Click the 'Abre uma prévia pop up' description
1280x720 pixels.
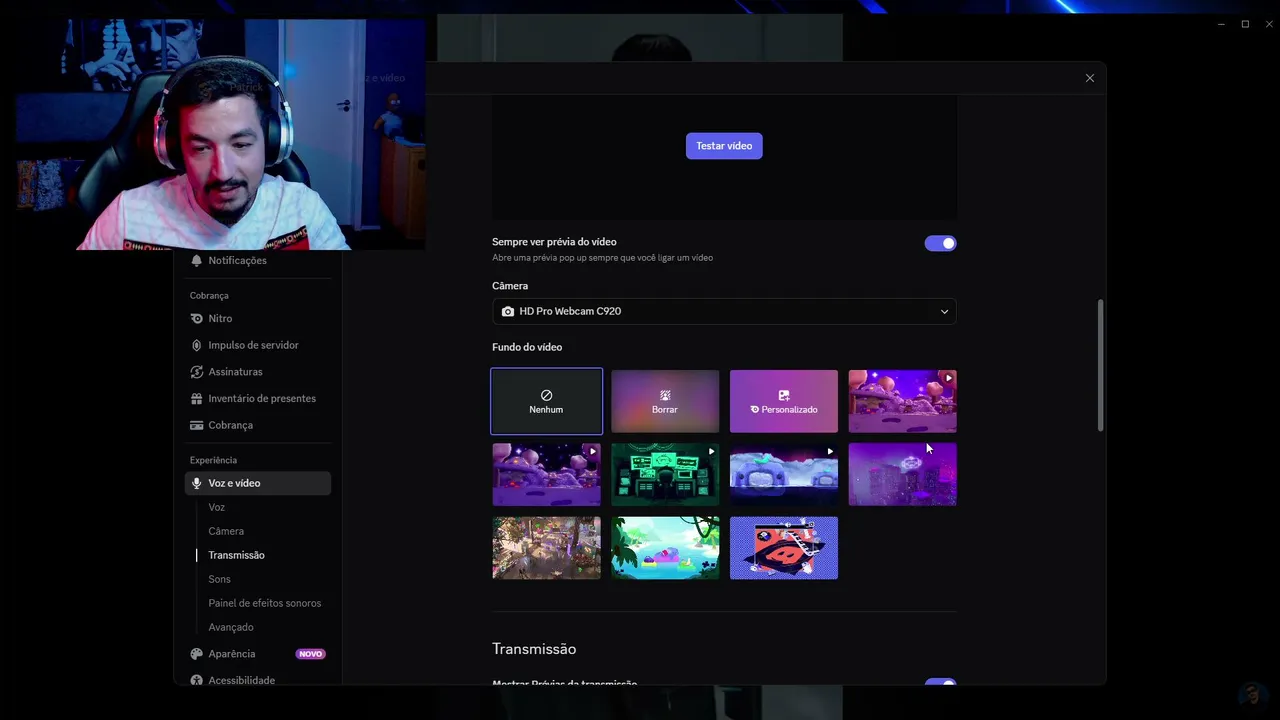(x=602, y=258)
